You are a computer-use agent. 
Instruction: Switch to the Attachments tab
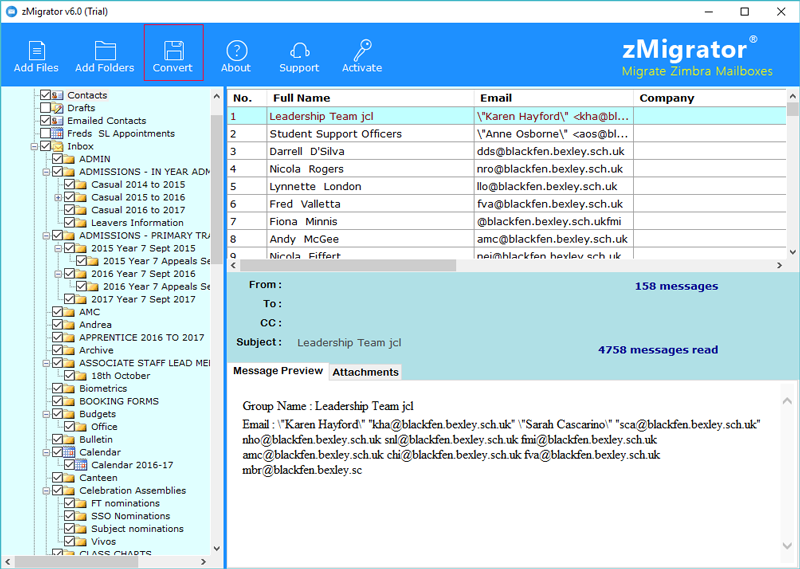tap(365, 372)
